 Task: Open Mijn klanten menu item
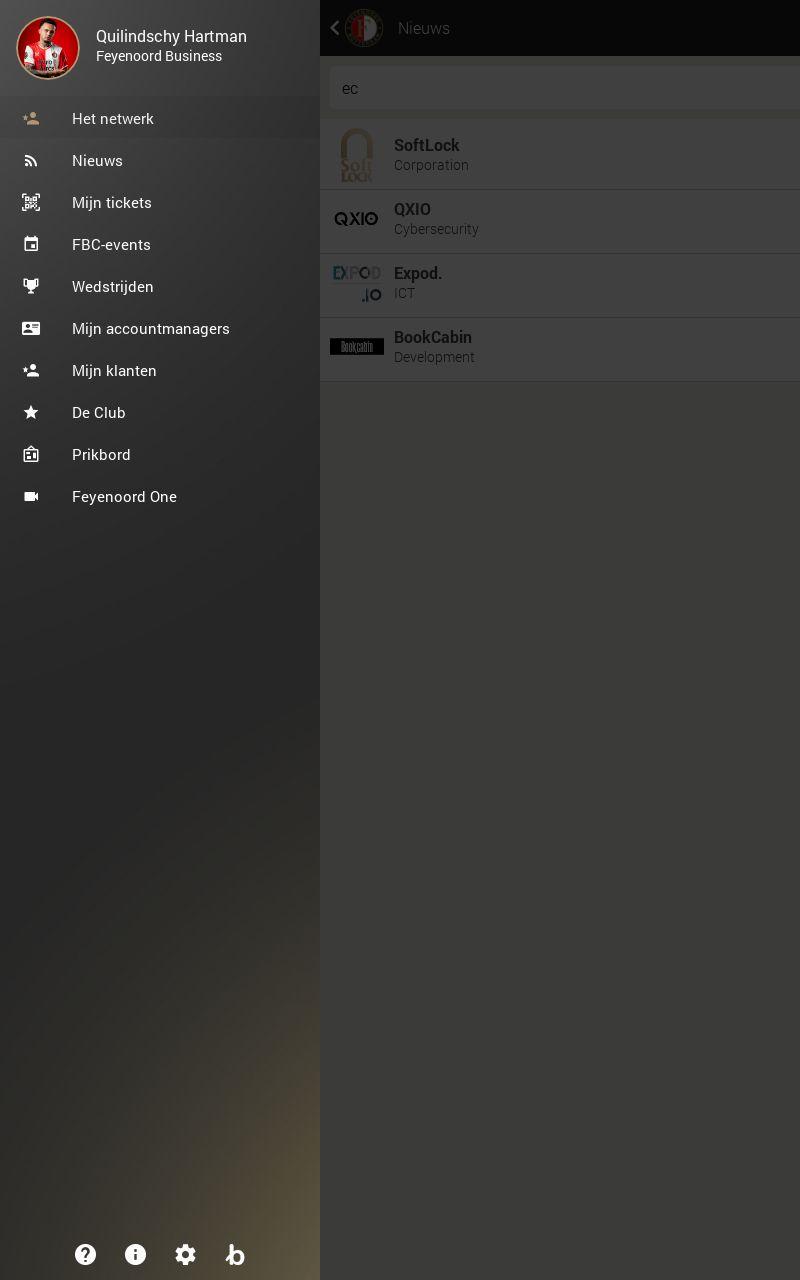[160, 371]
